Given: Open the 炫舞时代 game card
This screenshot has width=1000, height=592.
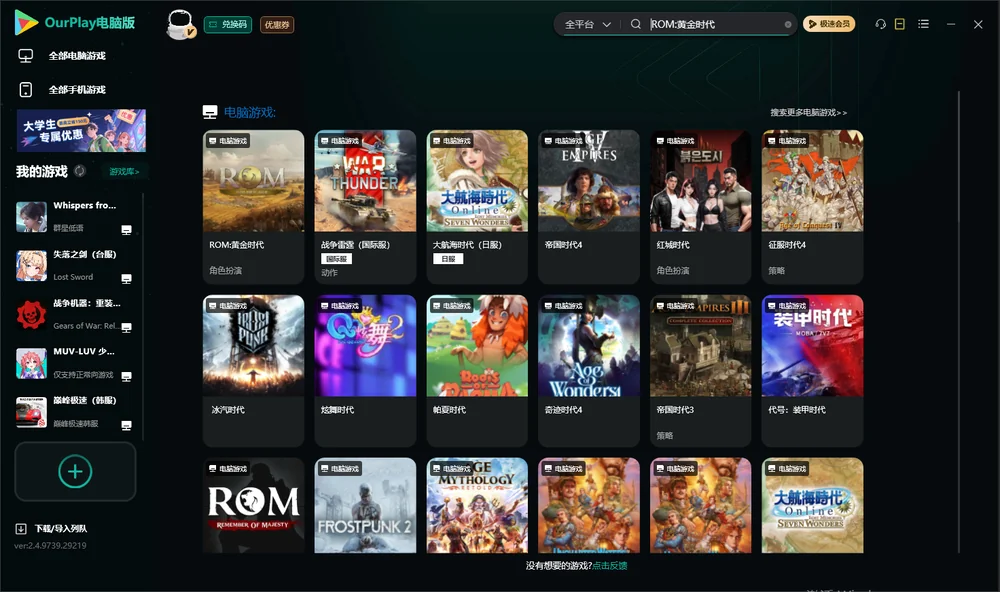Looking at the screenshot, I should click(x=365, y=371).
